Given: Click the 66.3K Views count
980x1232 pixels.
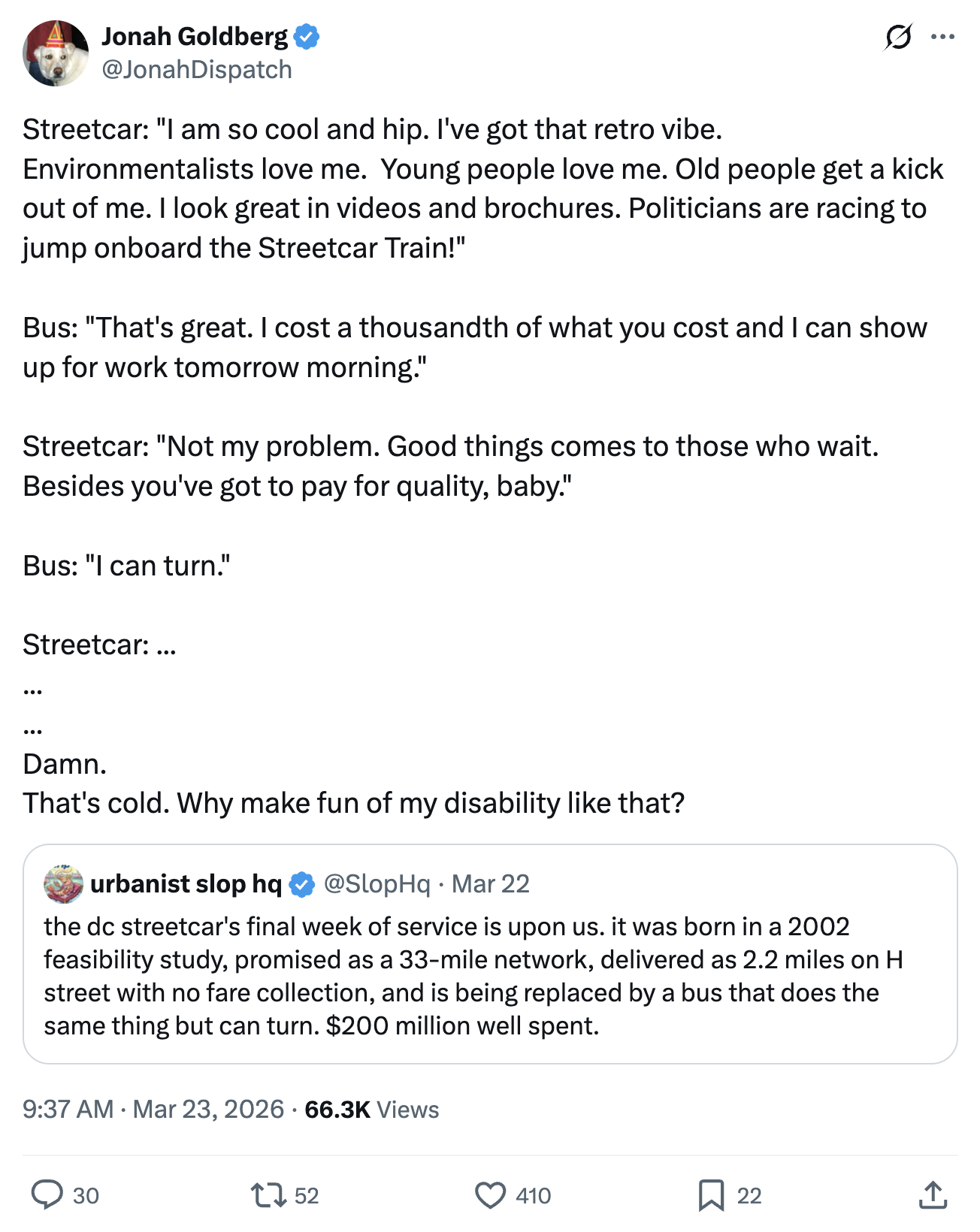Looking at the screenshot, I should 371,1110.
